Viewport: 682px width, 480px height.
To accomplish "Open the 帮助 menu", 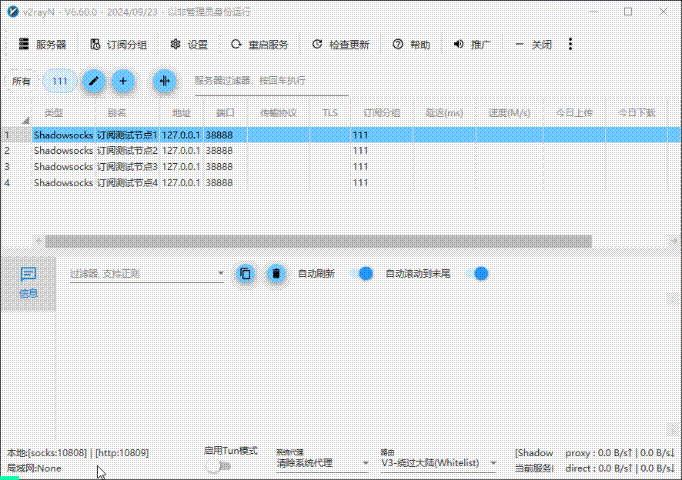I will [x=411, y=44].
